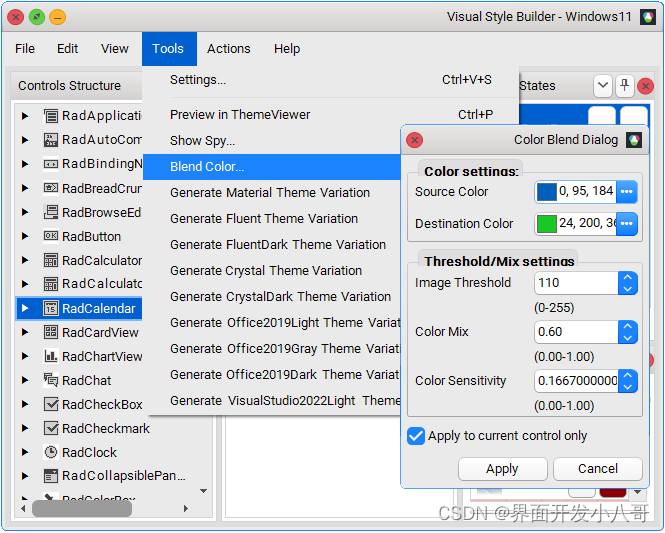Select the RadChat tree item
Screen dimensions: 665x533
87,380
